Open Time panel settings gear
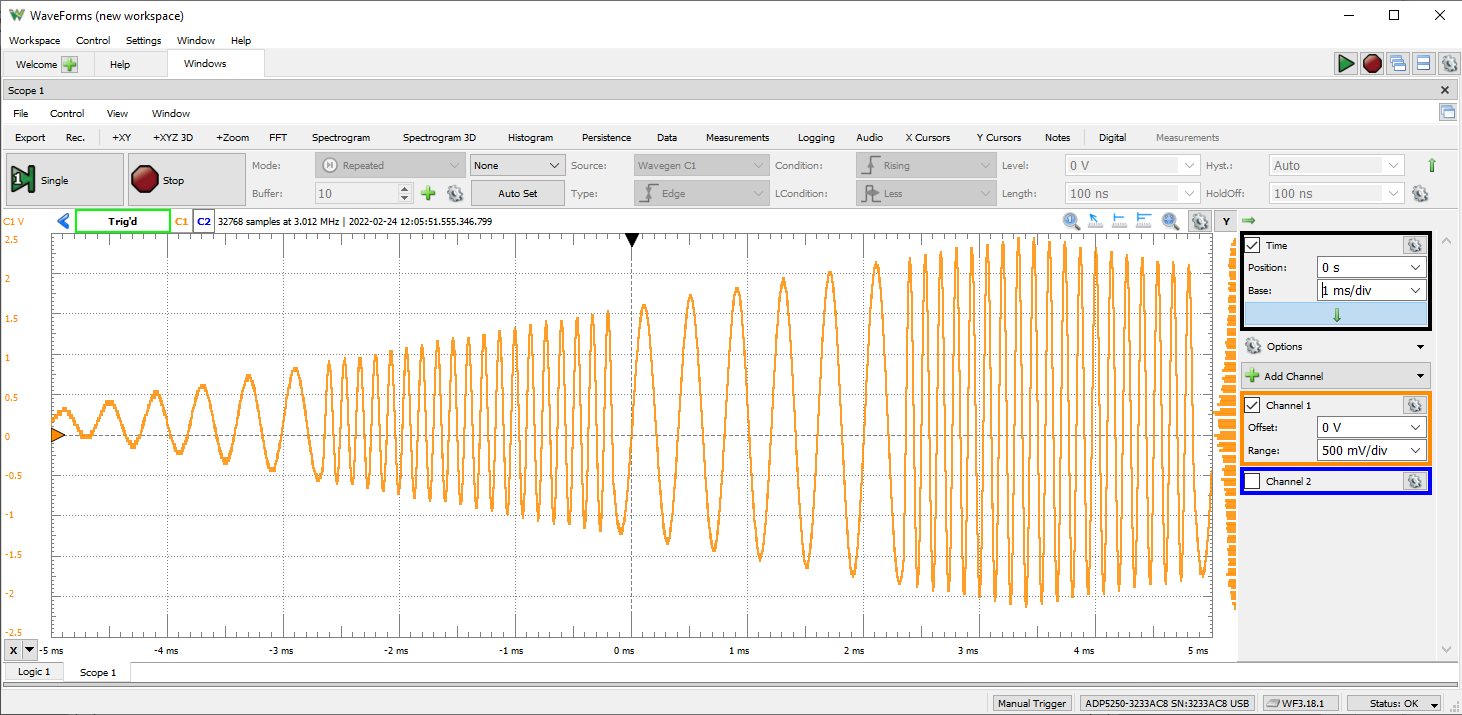 coord(1413,245)
